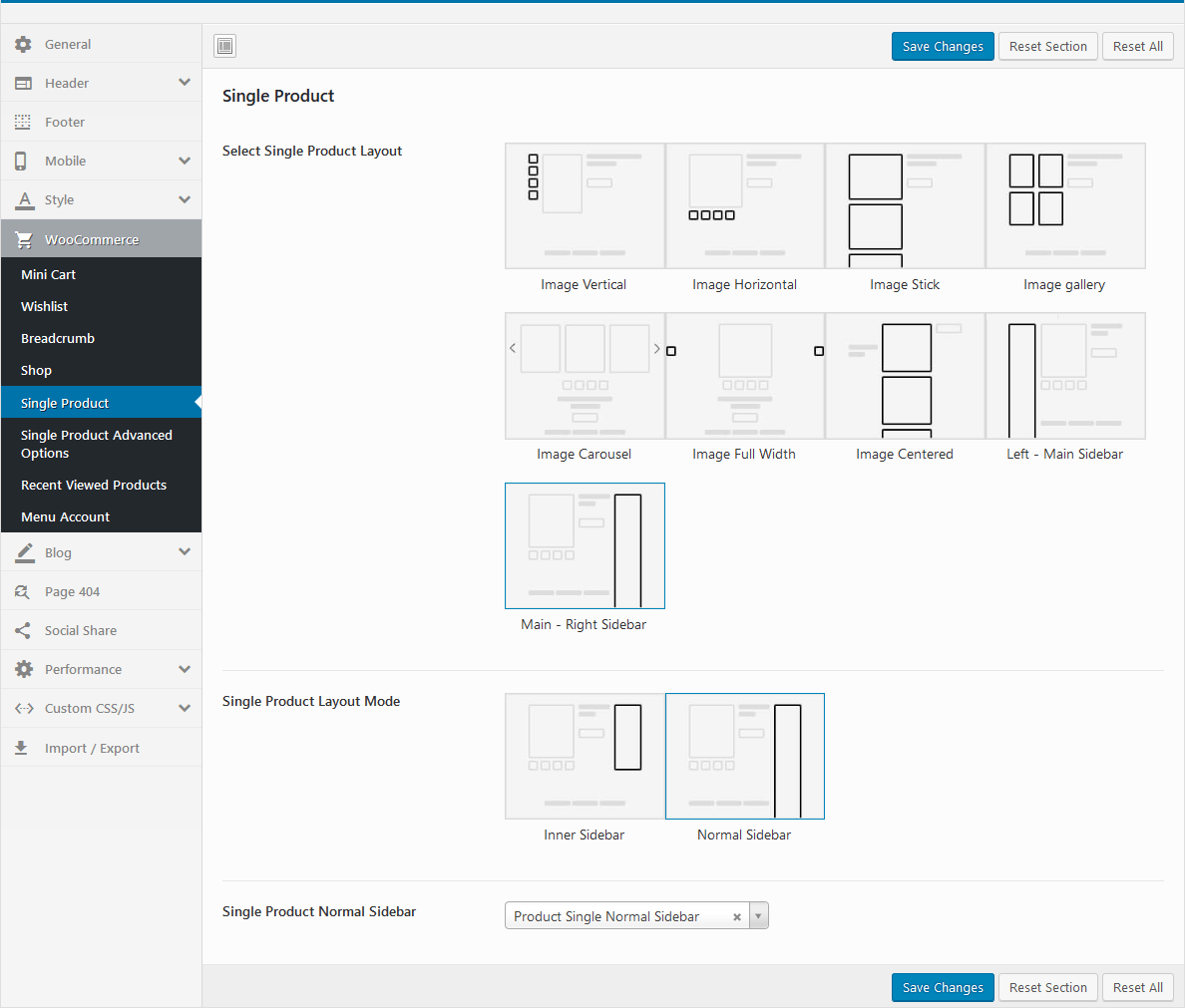Click the bottom Save Changes button

[943, 988]
